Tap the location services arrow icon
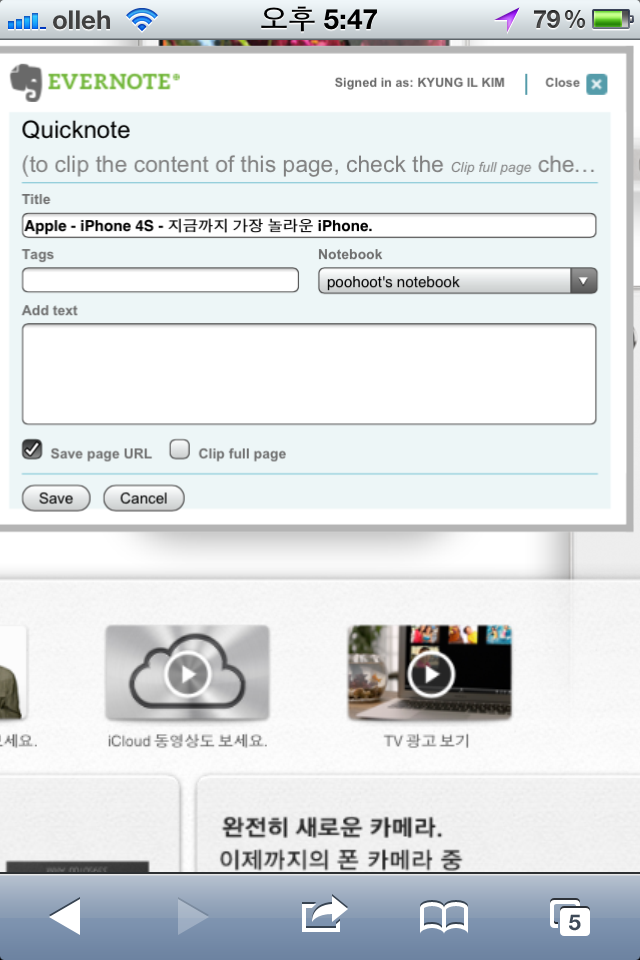 pyautogui.click(x=508, y=20)
